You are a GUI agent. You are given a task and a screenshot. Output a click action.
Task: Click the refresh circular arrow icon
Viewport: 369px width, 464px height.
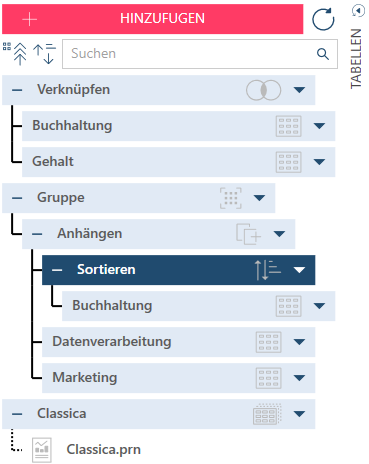click(323, 19)
